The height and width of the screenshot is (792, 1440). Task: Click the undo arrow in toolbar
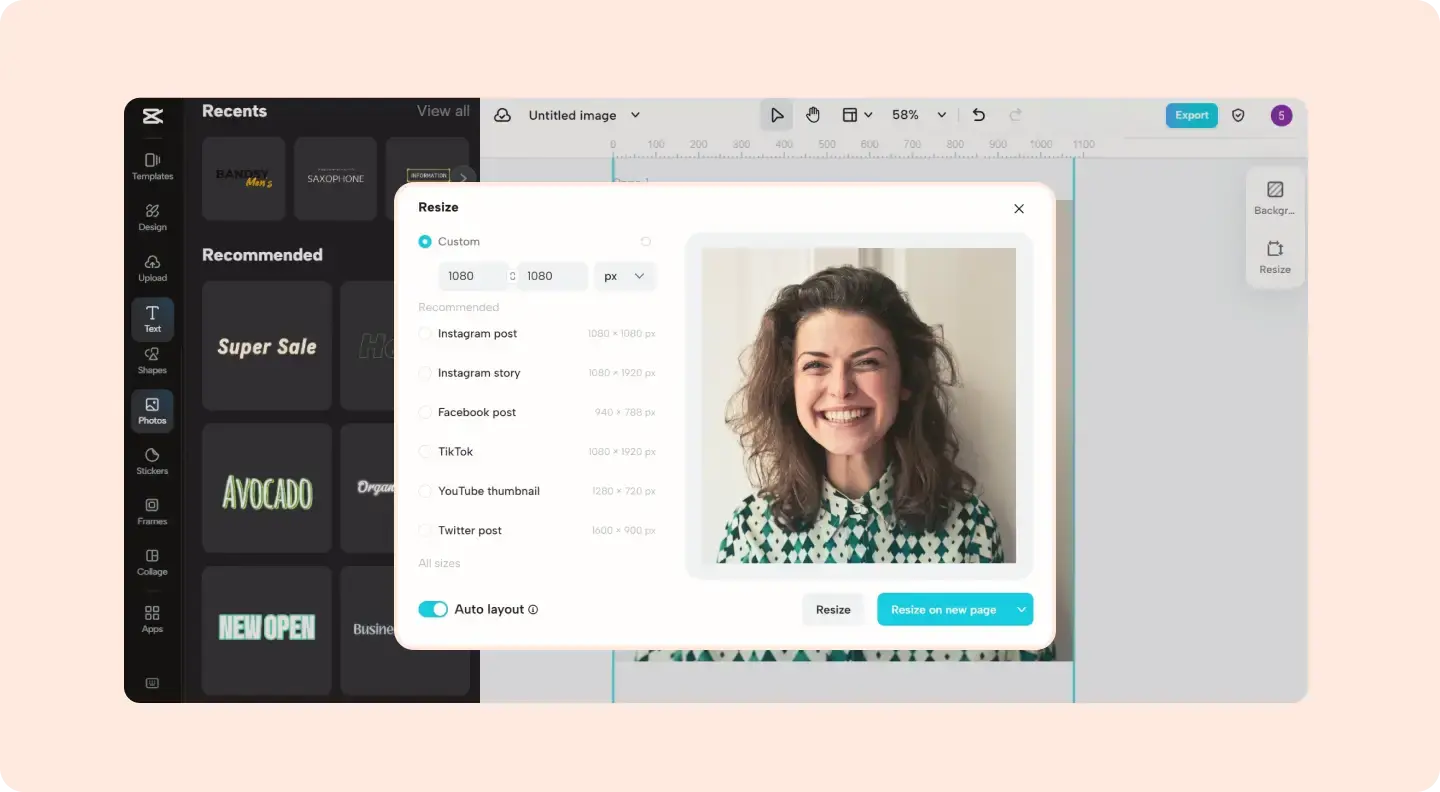(979, 115)
